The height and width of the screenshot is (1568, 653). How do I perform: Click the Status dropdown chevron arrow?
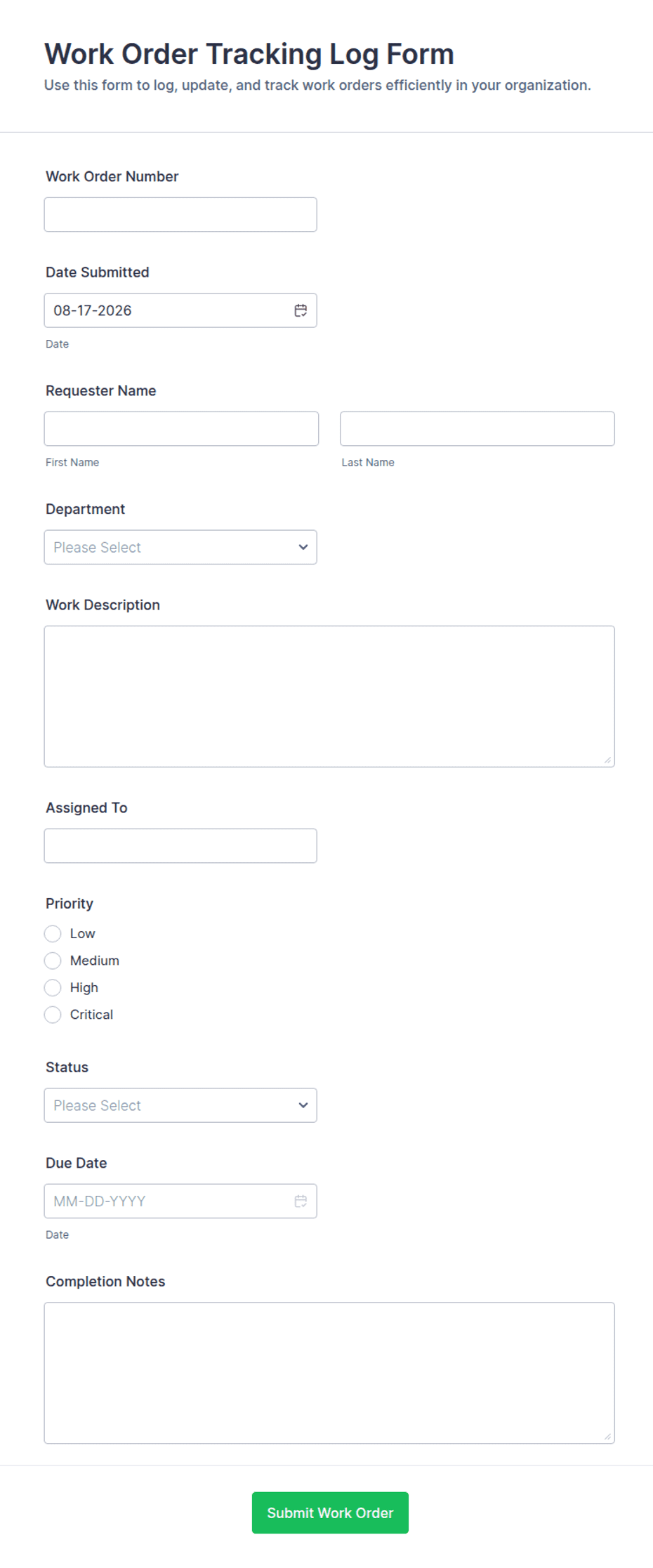[x=303, y=1105]
